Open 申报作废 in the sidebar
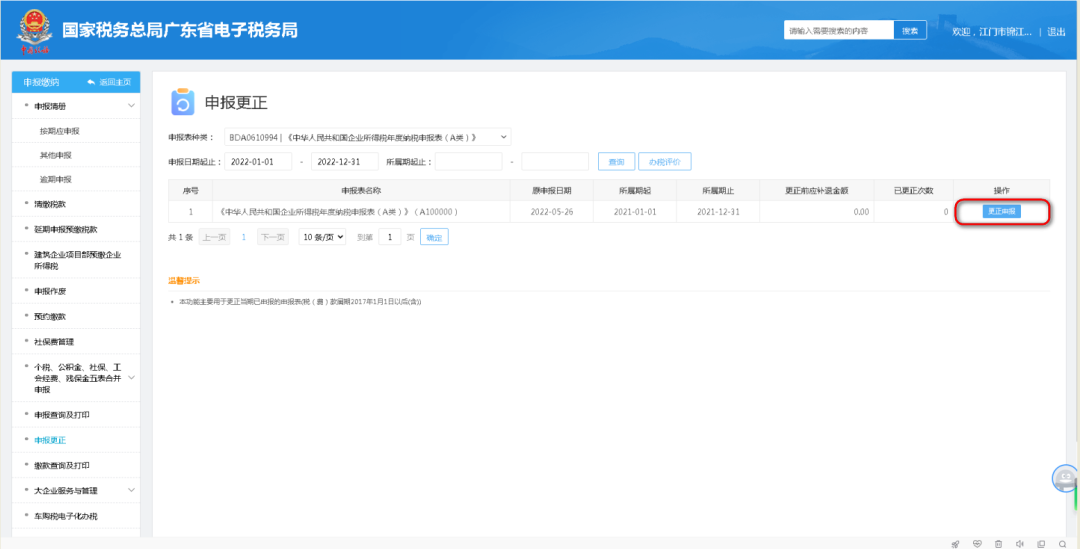Viewport: 1080px width, 549px height. tap(50, 291)
